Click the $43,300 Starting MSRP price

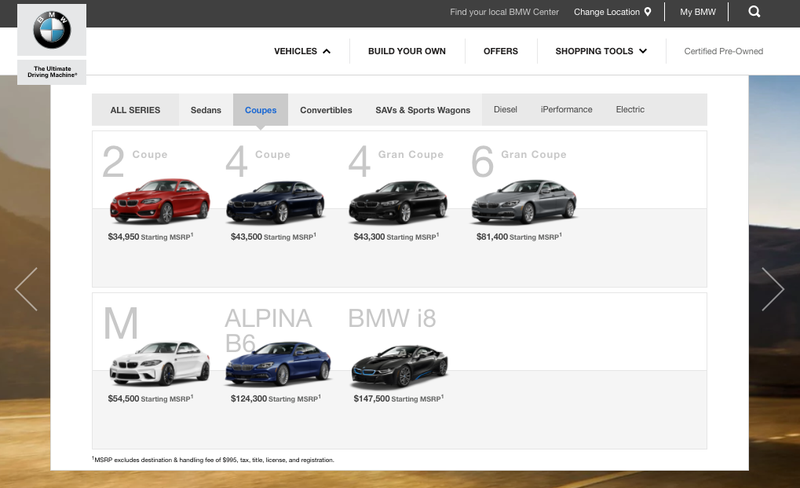click(x=396, y=237)
